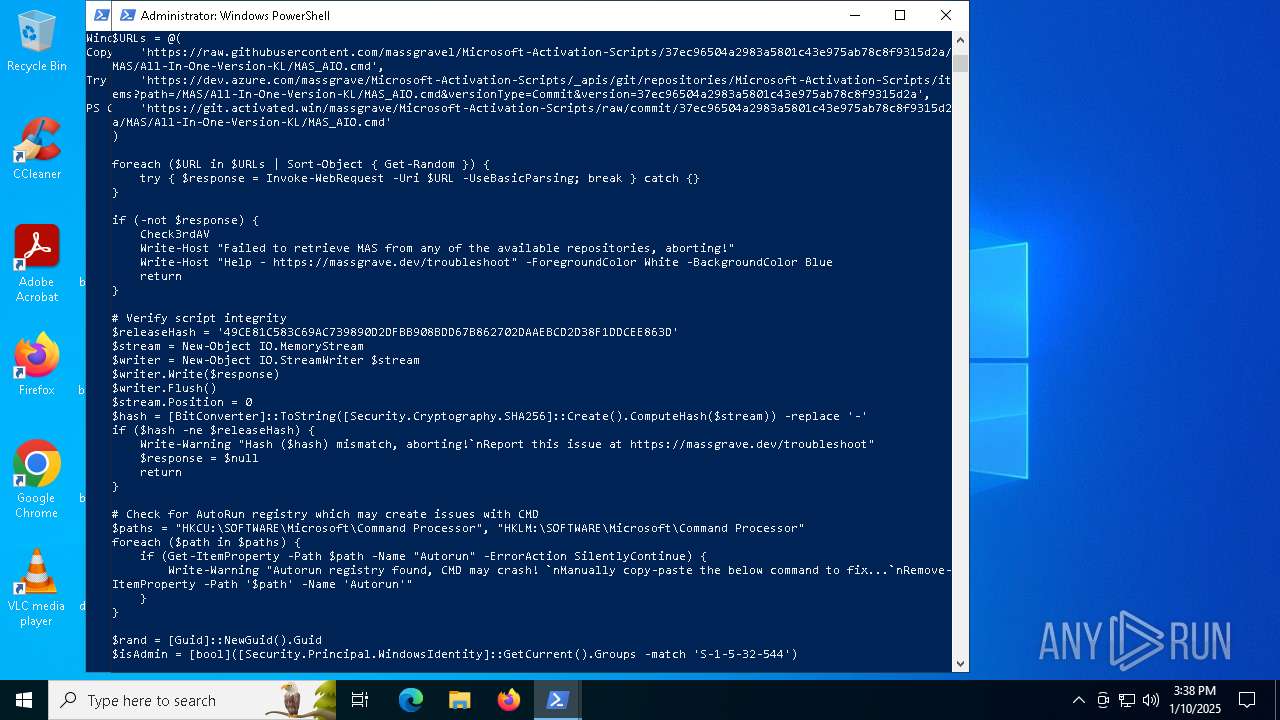Open the notification center
The width and height of the screenshot is (1280, 720).
coord(1247,700)
